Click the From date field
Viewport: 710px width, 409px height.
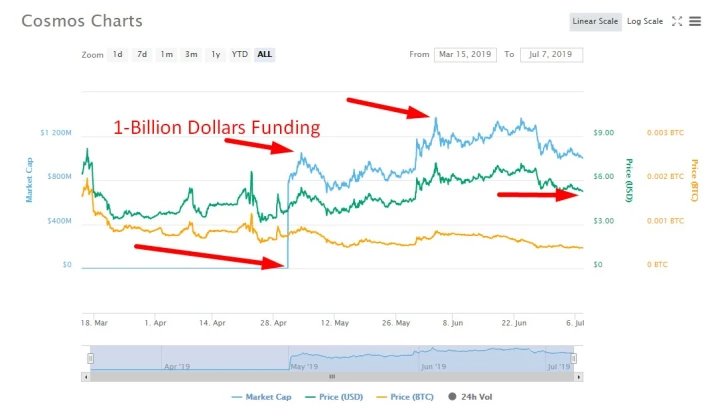pyautogui.click(x=465, y=54)
